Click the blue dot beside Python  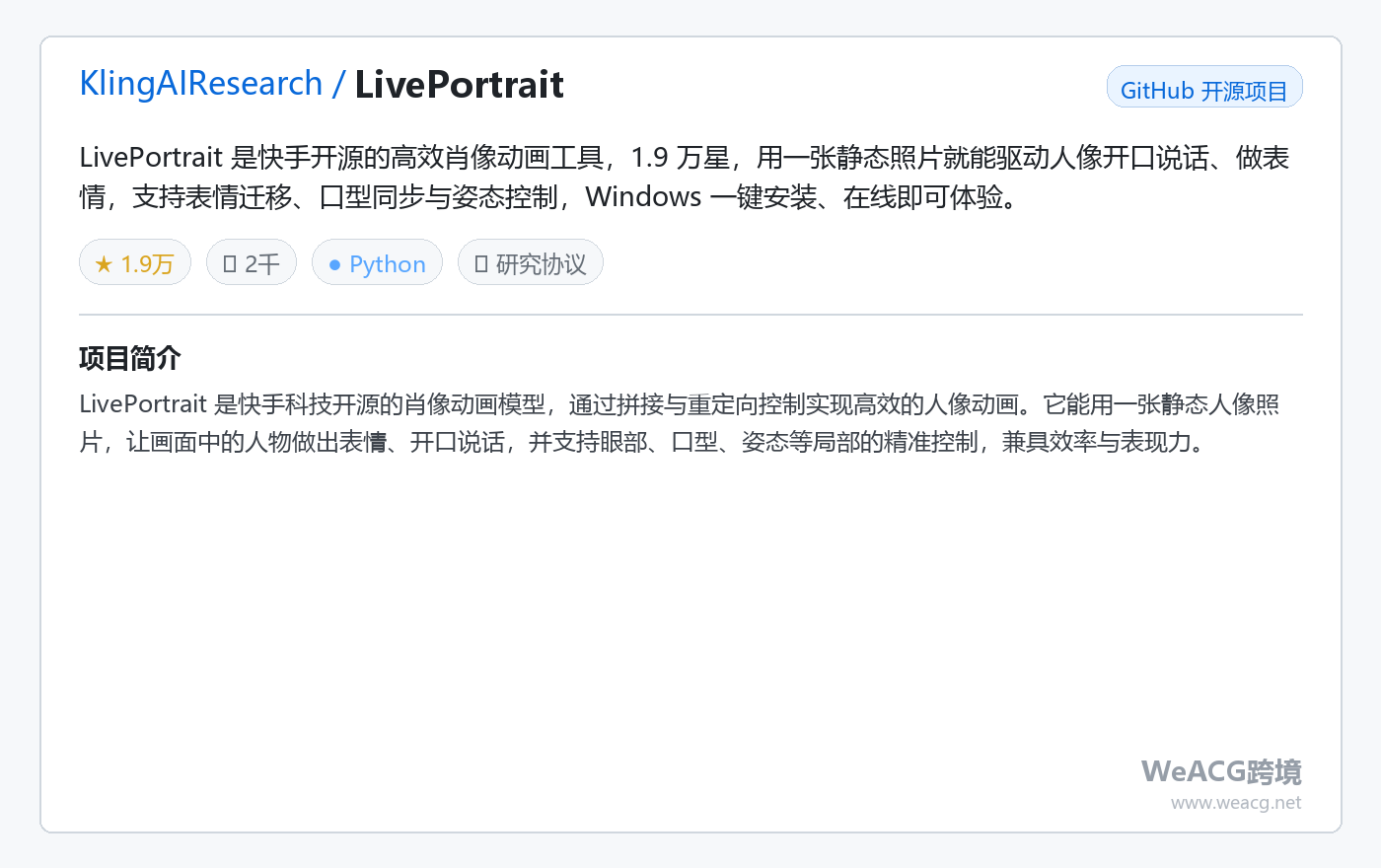click(334, 264)
